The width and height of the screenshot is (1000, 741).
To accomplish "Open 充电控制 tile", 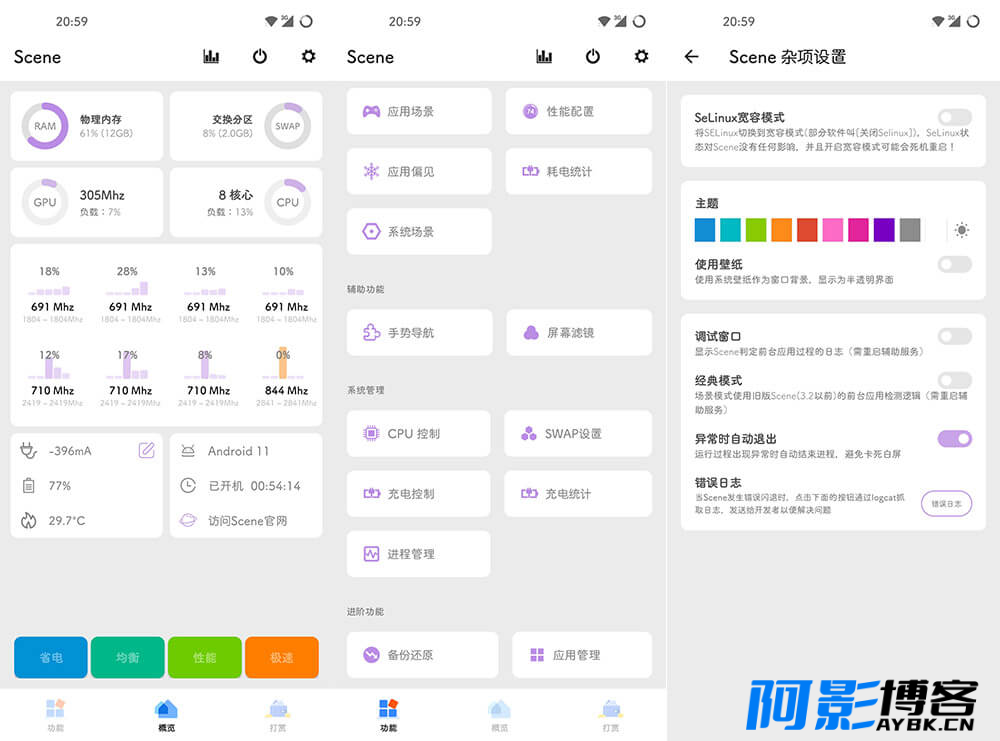I will point(419,494).
